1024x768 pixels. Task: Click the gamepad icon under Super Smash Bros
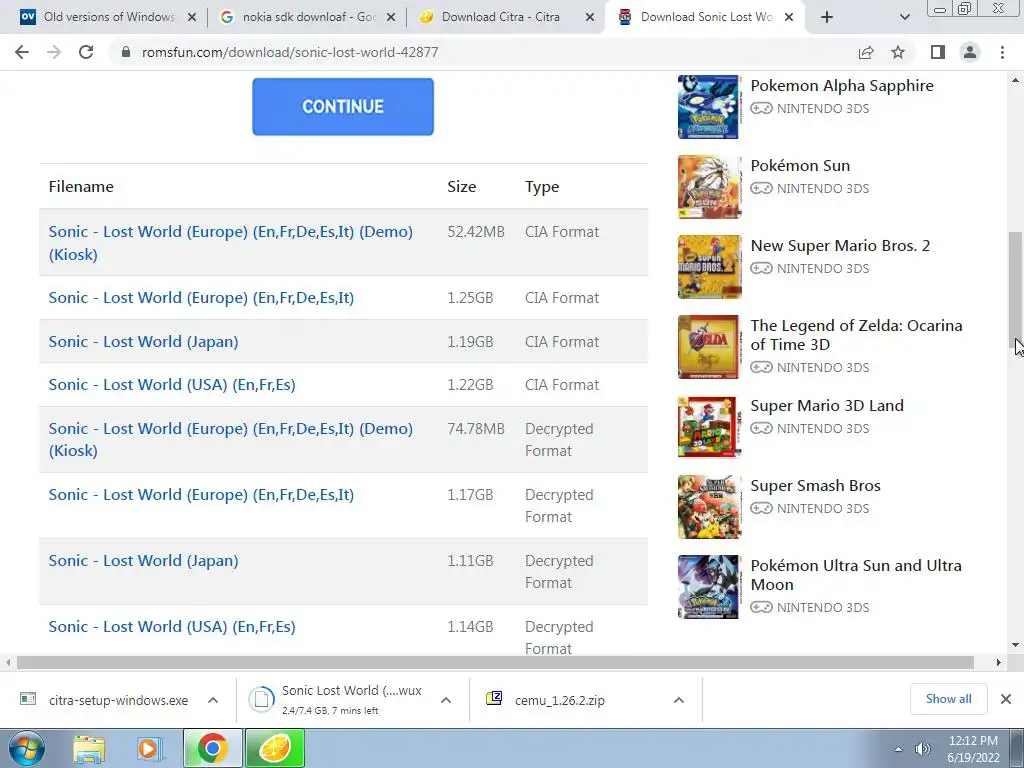pyautogui.click(x=761, y=508)
